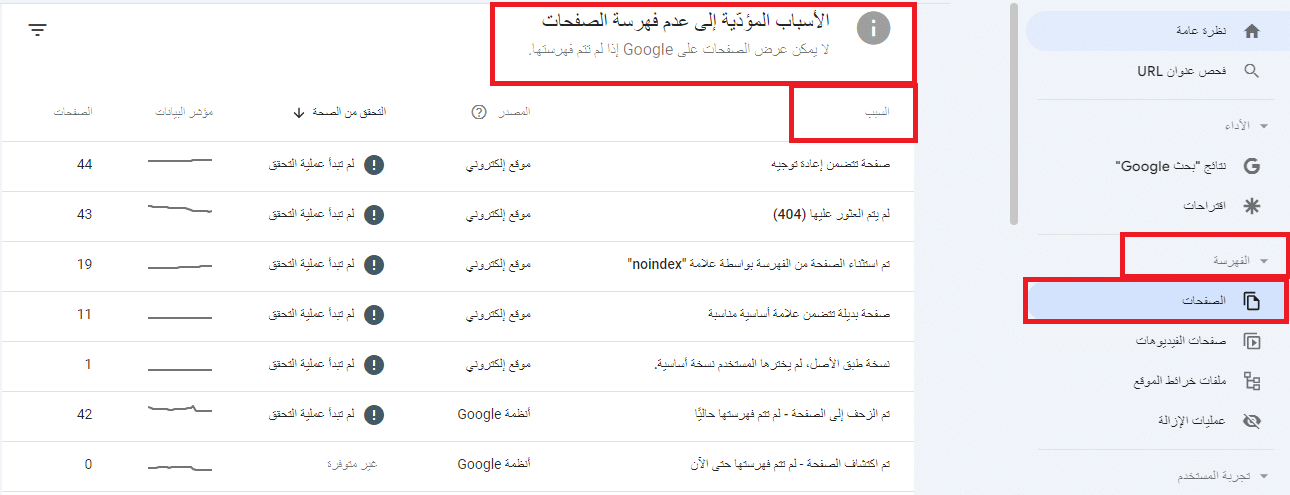
Task: Expand the تجربة المستخدم section
Action: 1264,477
